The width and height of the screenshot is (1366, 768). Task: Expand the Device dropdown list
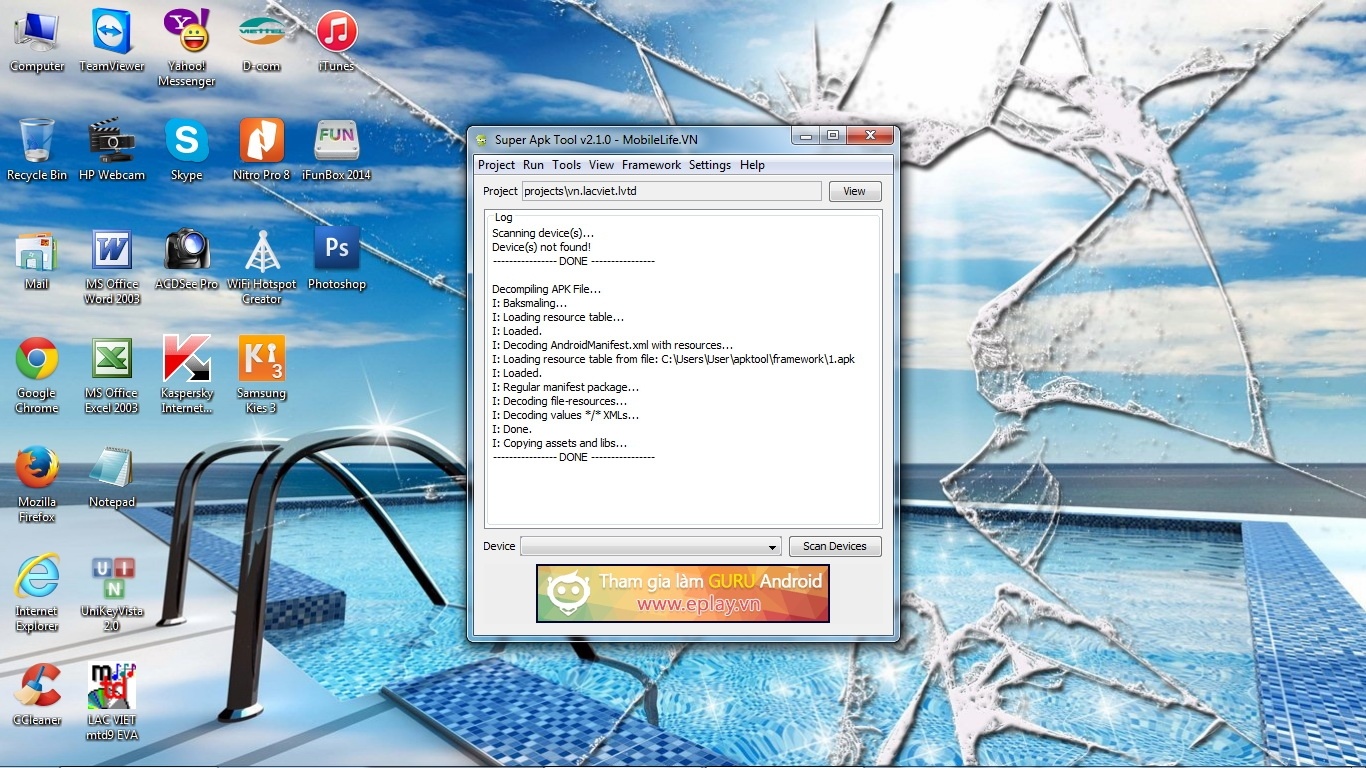tap(773, 547)
